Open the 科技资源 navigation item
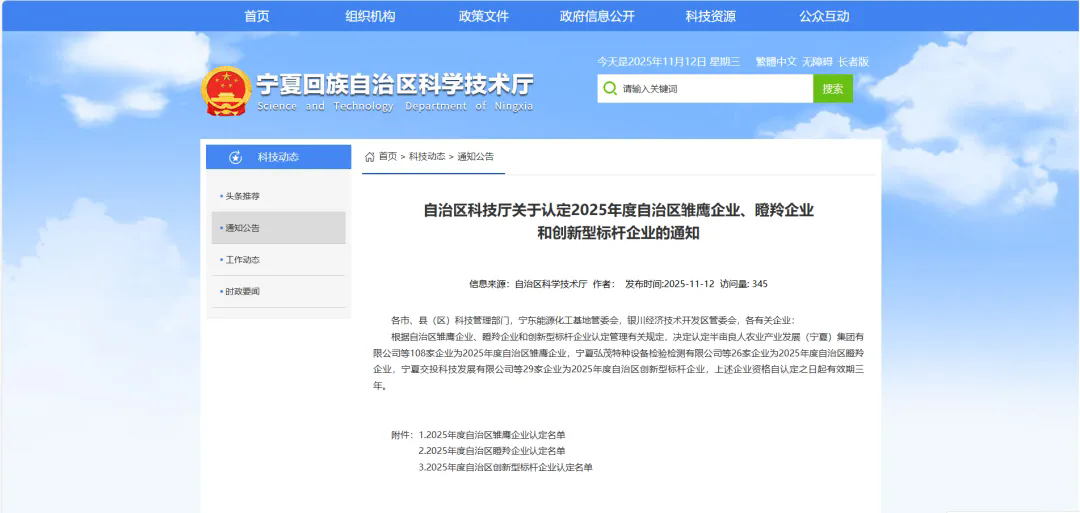 pyautogui.click(x=710, y=16)
